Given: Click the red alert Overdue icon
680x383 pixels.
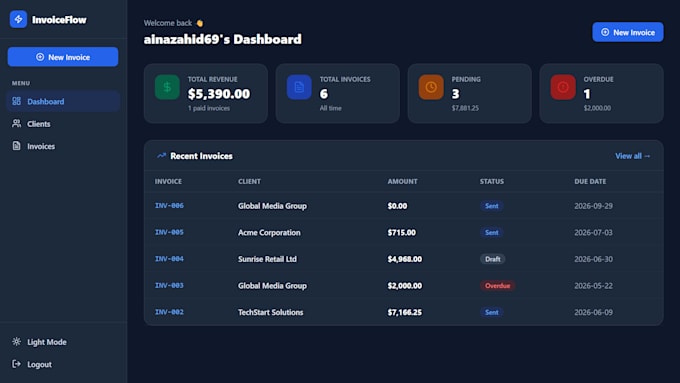Looking at the screenshot, I should (563, 87).
